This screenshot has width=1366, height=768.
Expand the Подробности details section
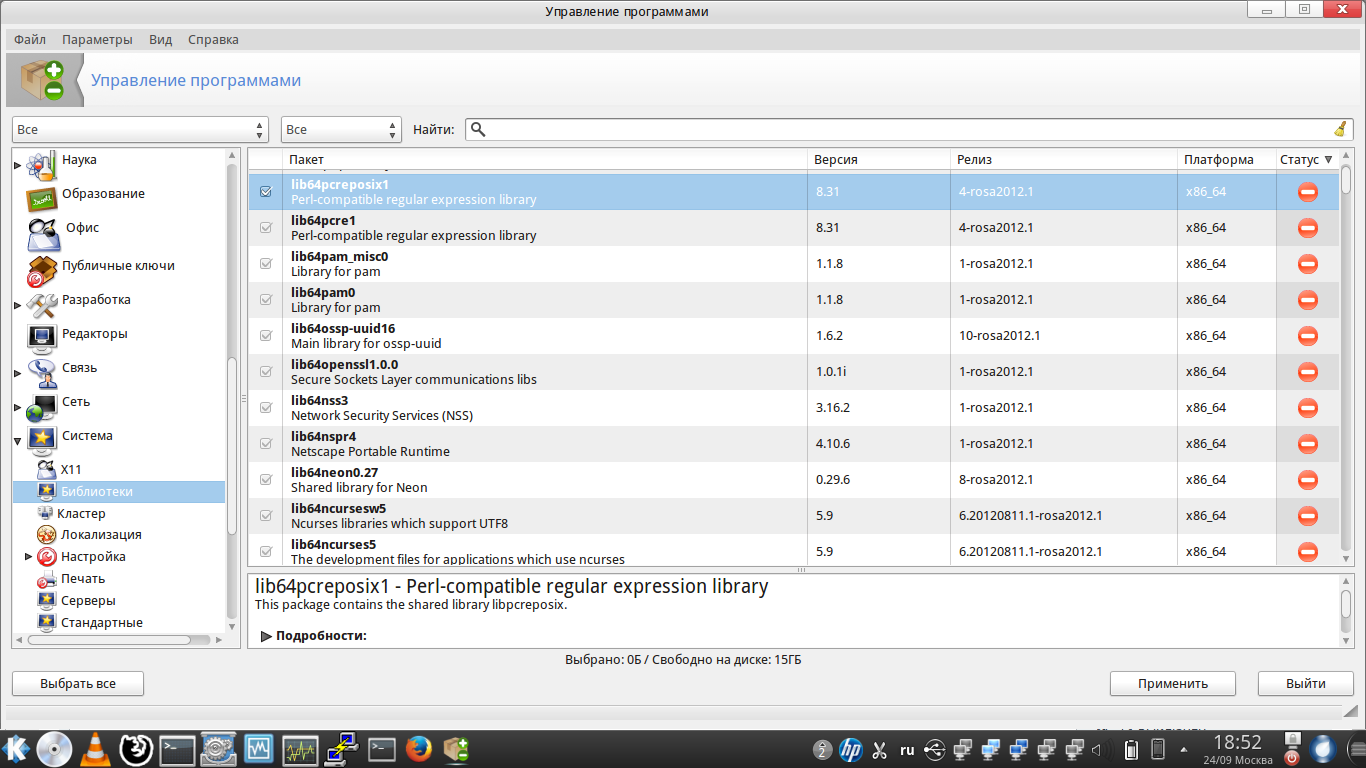coord(267,636)
